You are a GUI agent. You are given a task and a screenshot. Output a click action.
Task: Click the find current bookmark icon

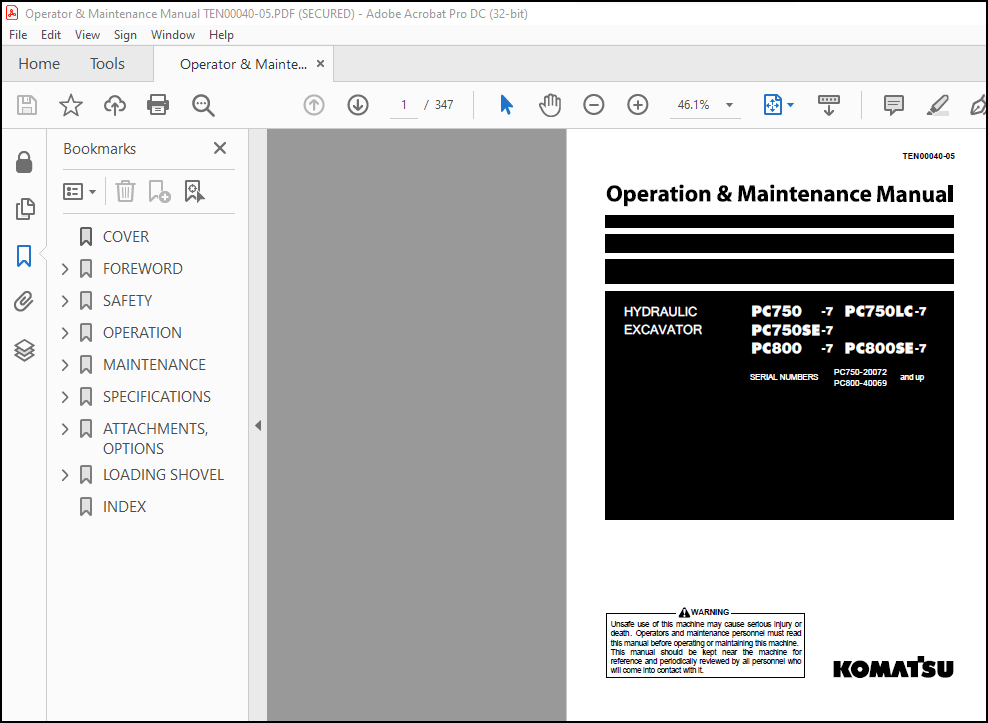click(x=194, y=191)
